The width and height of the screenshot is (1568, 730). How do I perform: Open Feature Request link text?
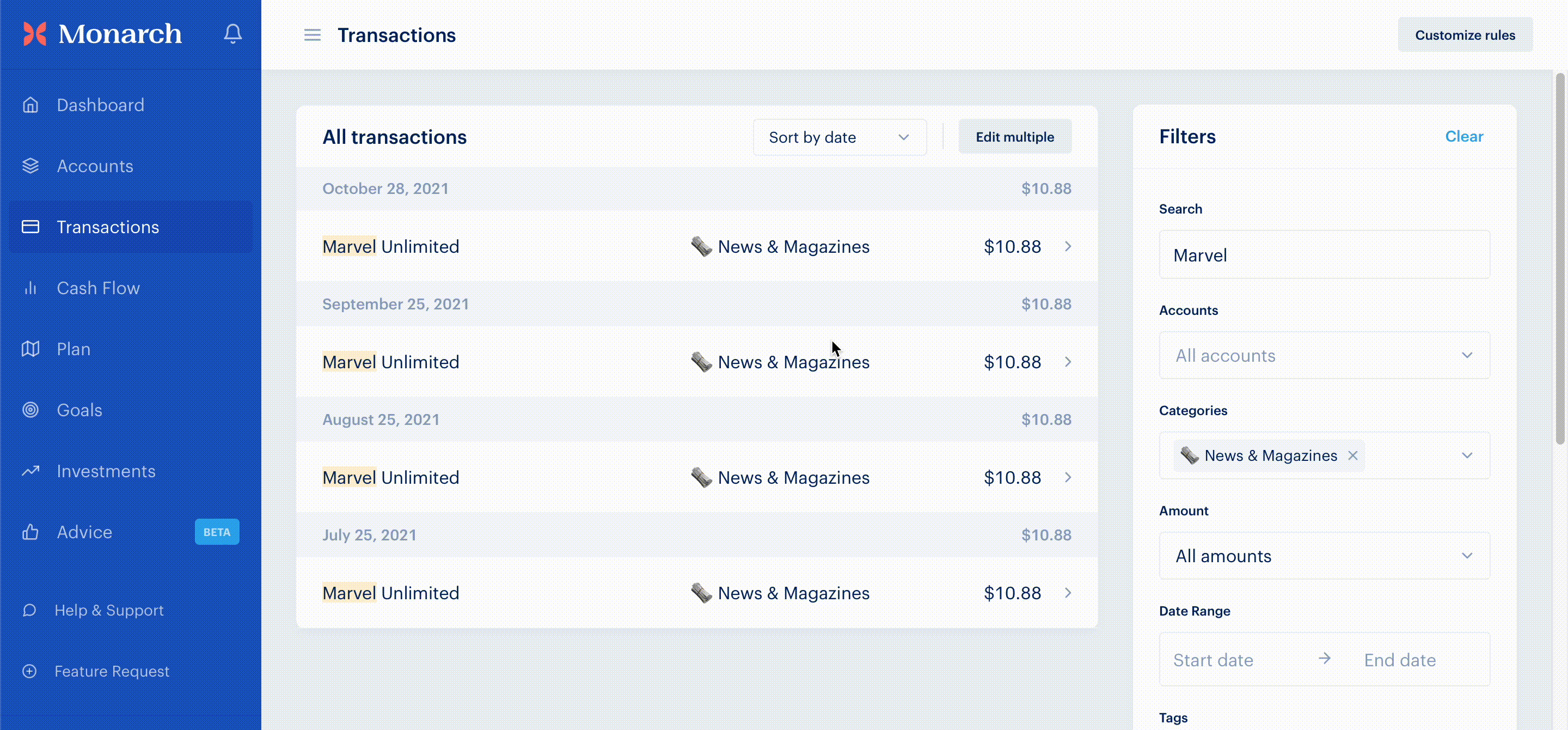click(112, 671)
